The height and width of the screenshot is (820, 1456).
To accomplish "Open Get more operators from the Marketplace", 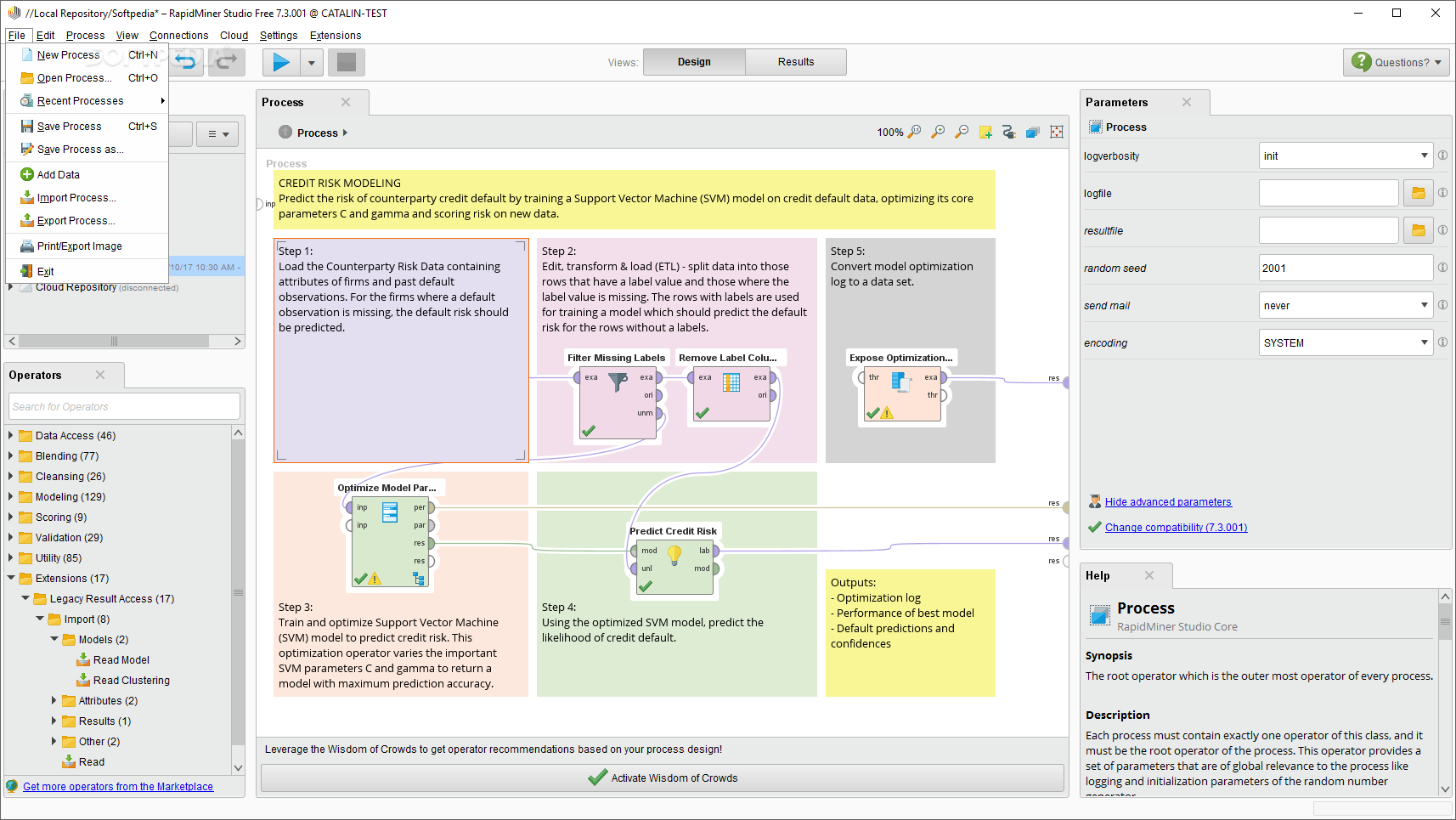I will pos(118,787).
